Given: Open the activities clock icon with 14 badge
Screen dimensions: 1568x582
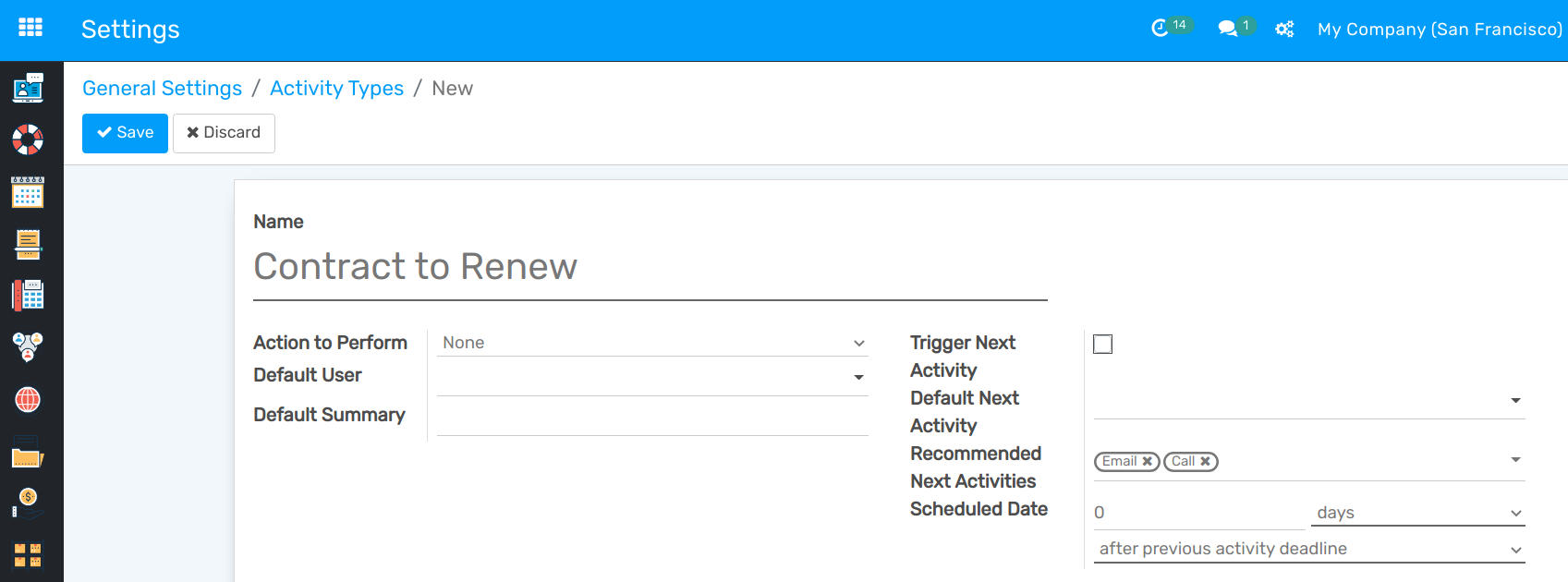Looking at the screenshot, I should (1171, 28).
